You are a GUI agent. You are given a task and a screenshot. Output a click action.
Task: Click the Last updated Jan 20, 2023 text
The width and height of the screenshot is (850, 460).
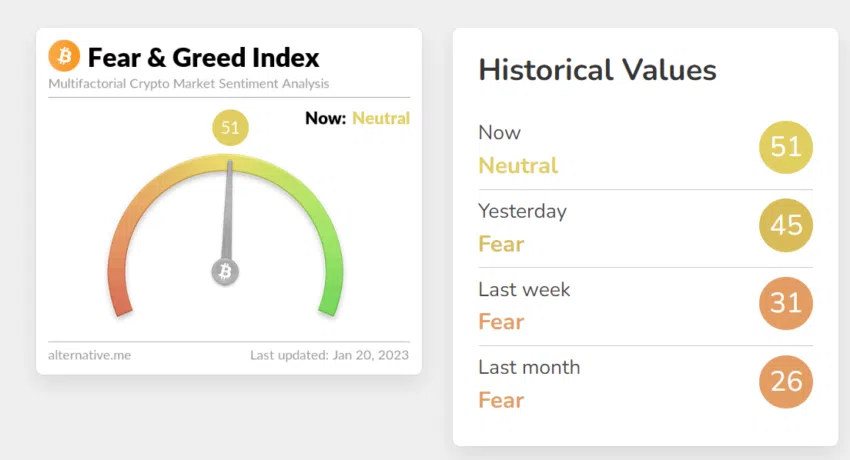click(329, 355)
